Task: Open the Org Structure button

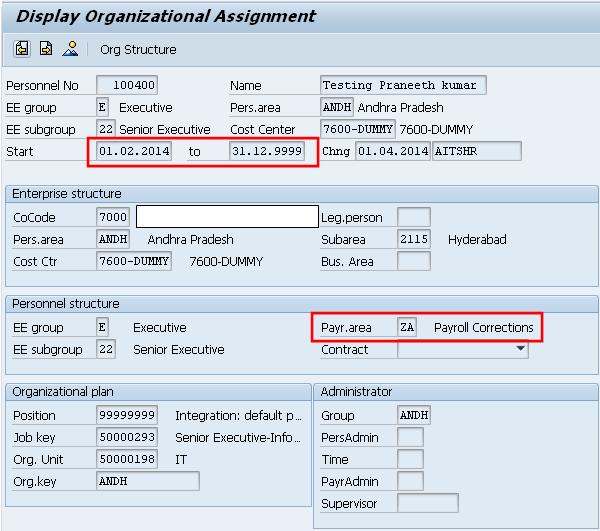Action: coord(138,50)
